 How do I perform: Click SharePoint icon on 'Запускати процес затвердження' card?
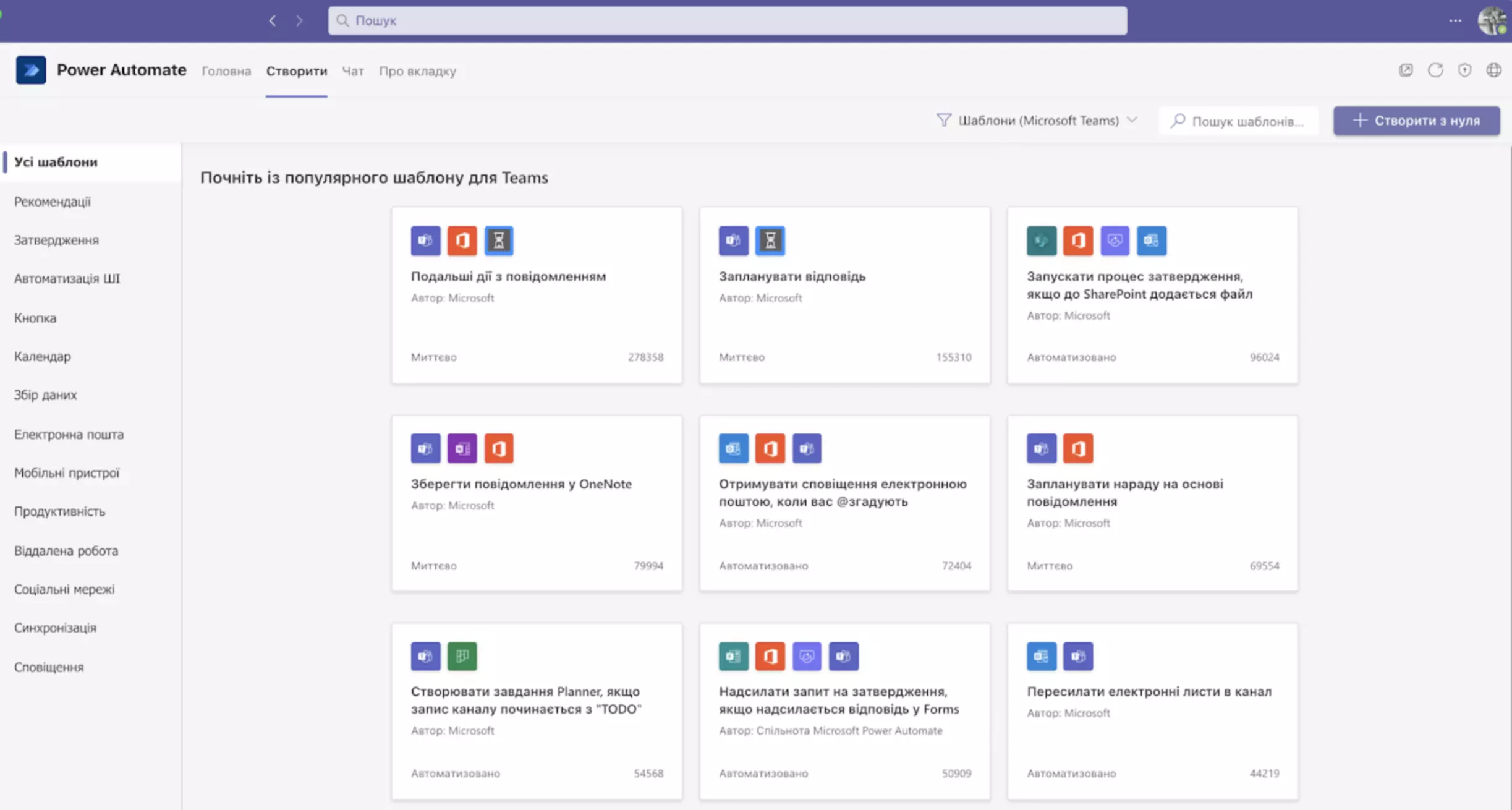coord(1042,241)
